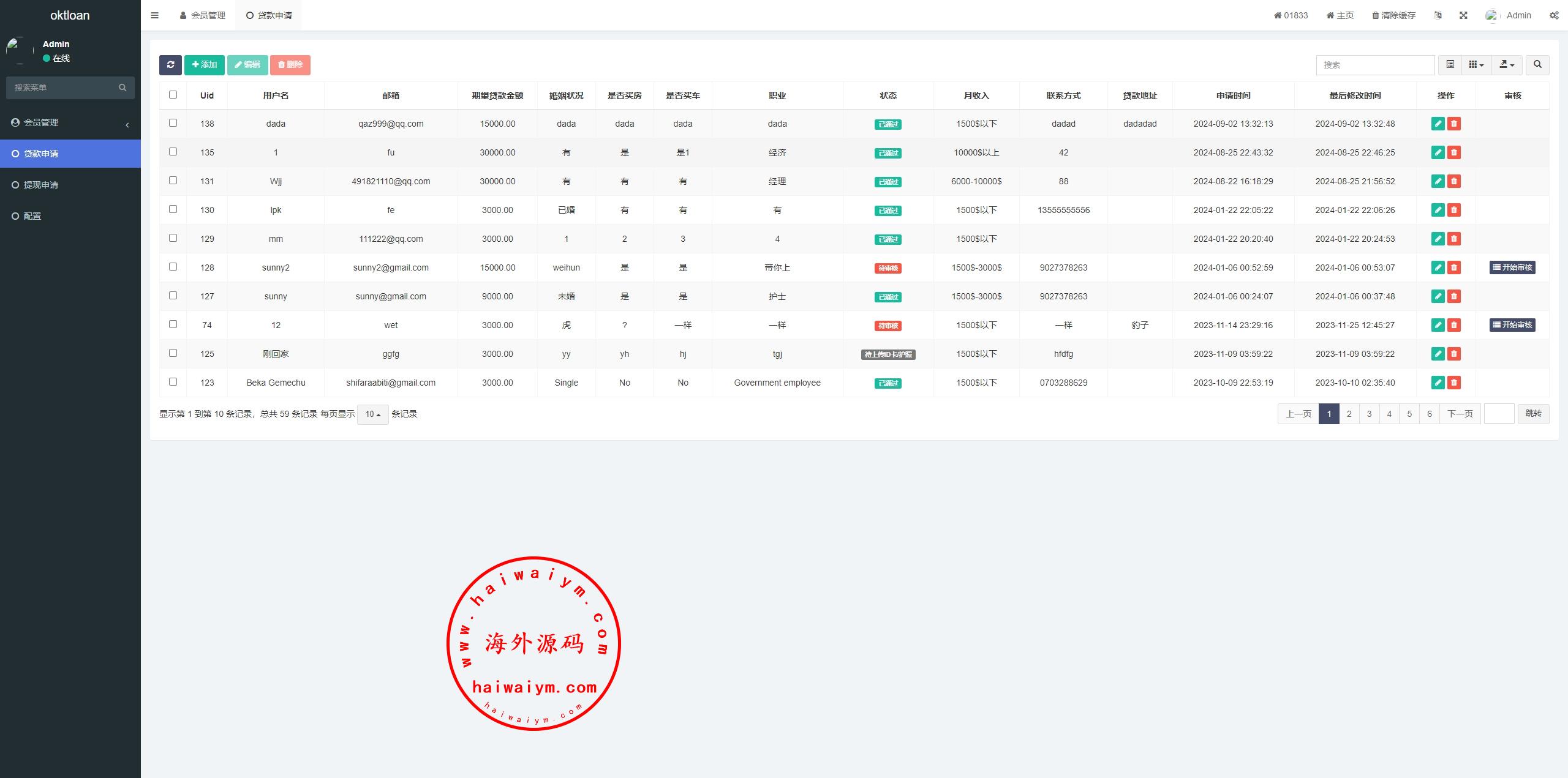Viewport: 1568px width, 778px height.
Task: Check the checkbox for Uid 138
Action: coord(173,123)
